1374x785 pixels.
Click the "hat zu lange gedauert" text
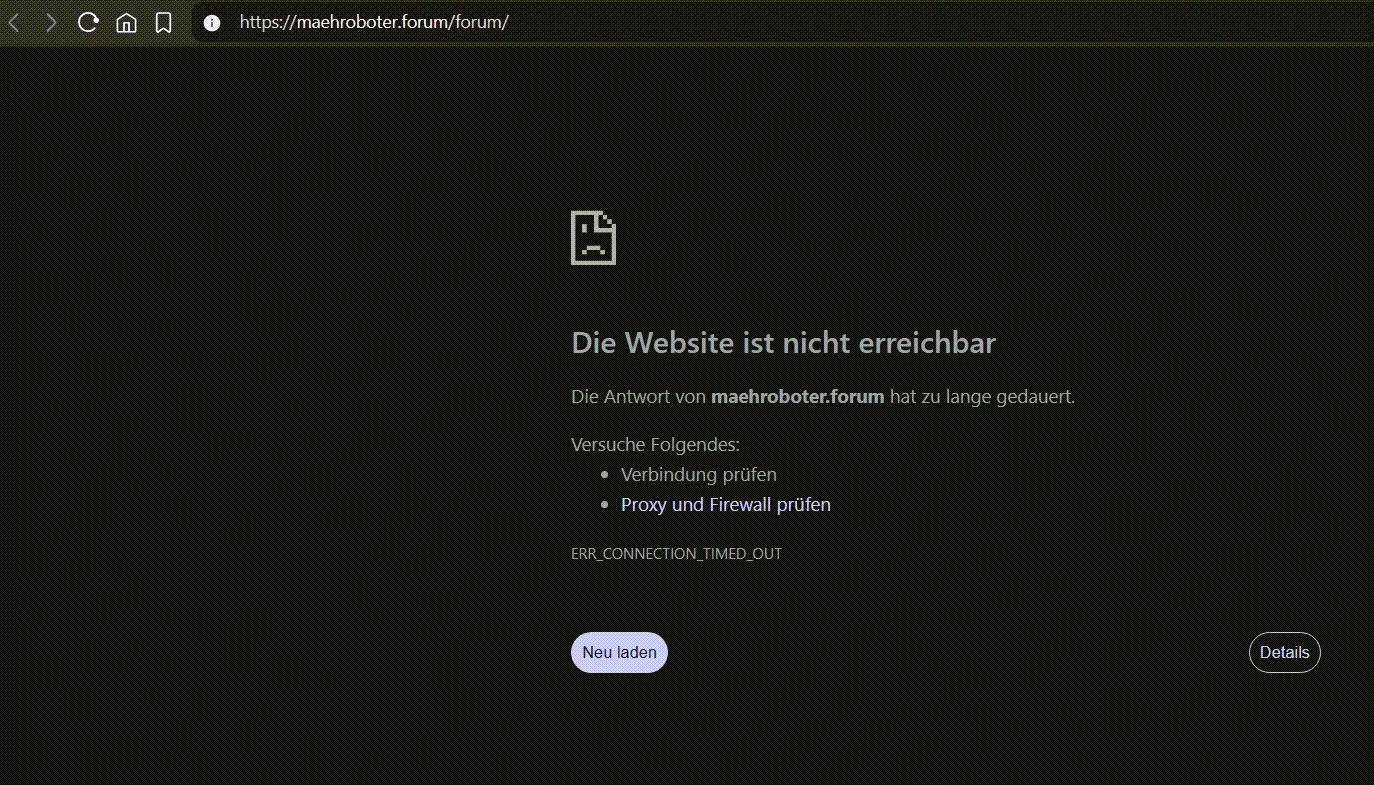coord(981,396)
